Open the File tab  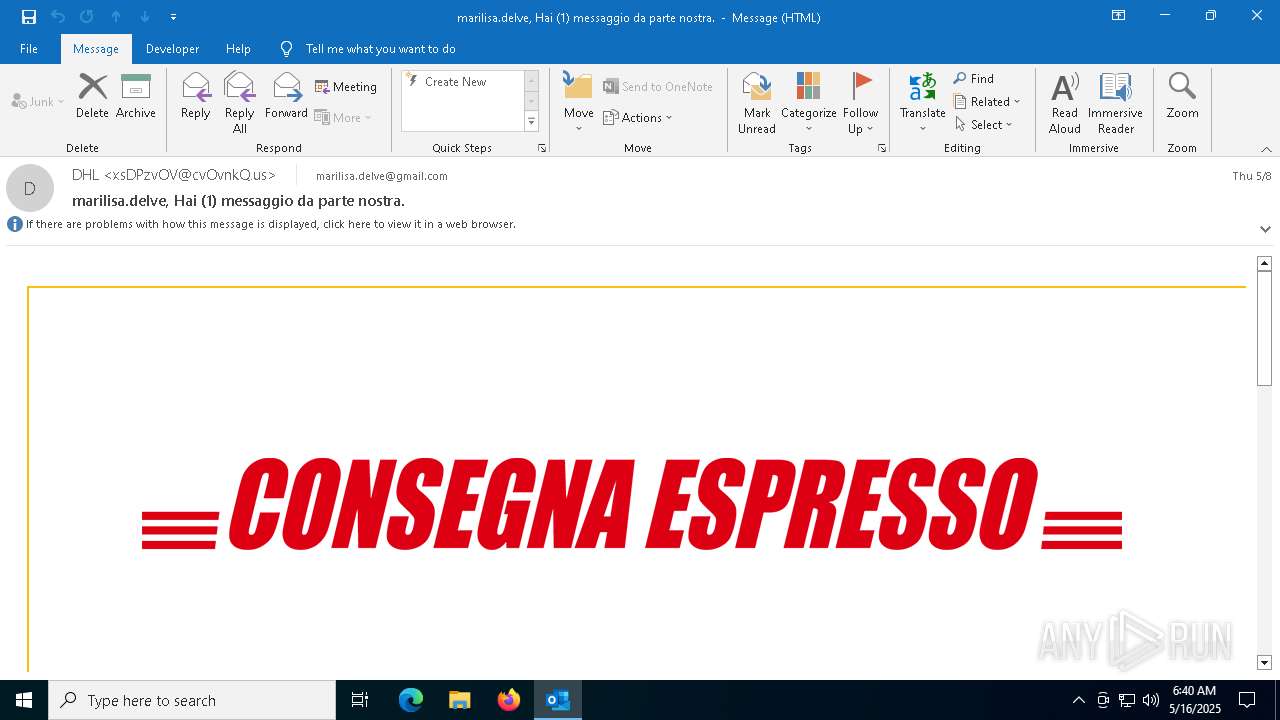point(29,49)
